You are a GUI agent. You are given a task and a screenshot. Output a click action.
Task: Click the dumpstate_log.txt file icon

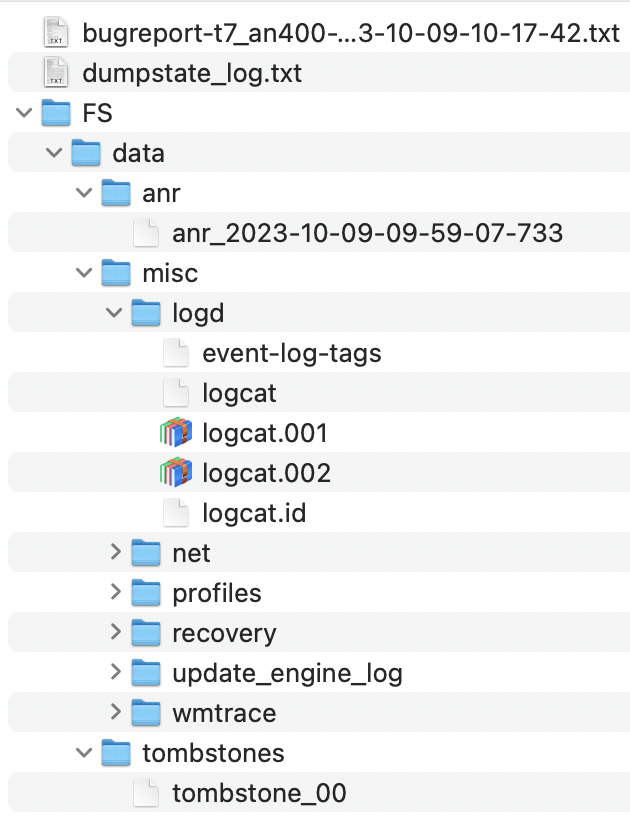click(56, 73)
